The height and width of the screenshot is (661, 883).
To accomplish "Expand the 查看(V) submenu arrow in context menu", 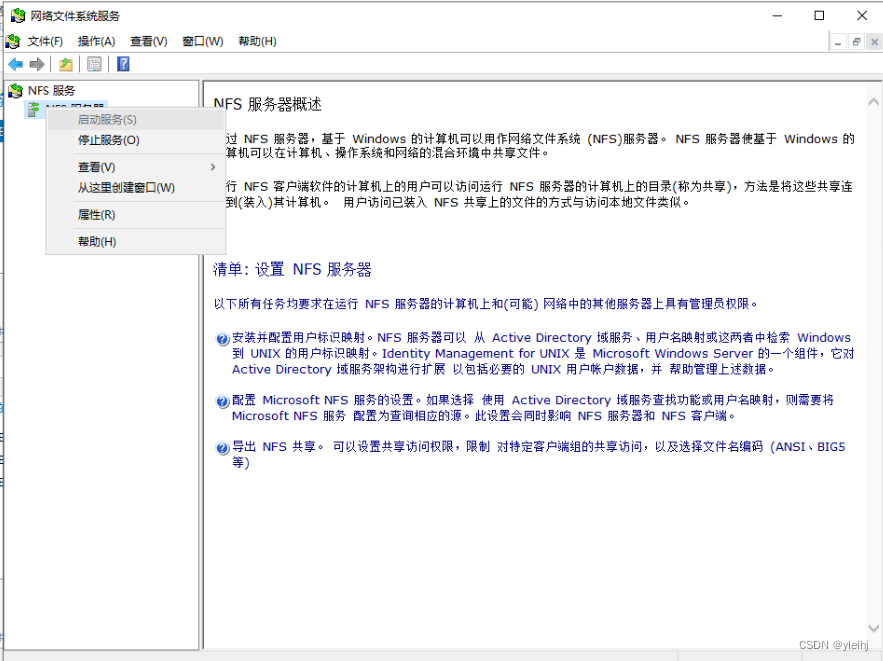I will point(212,167).
